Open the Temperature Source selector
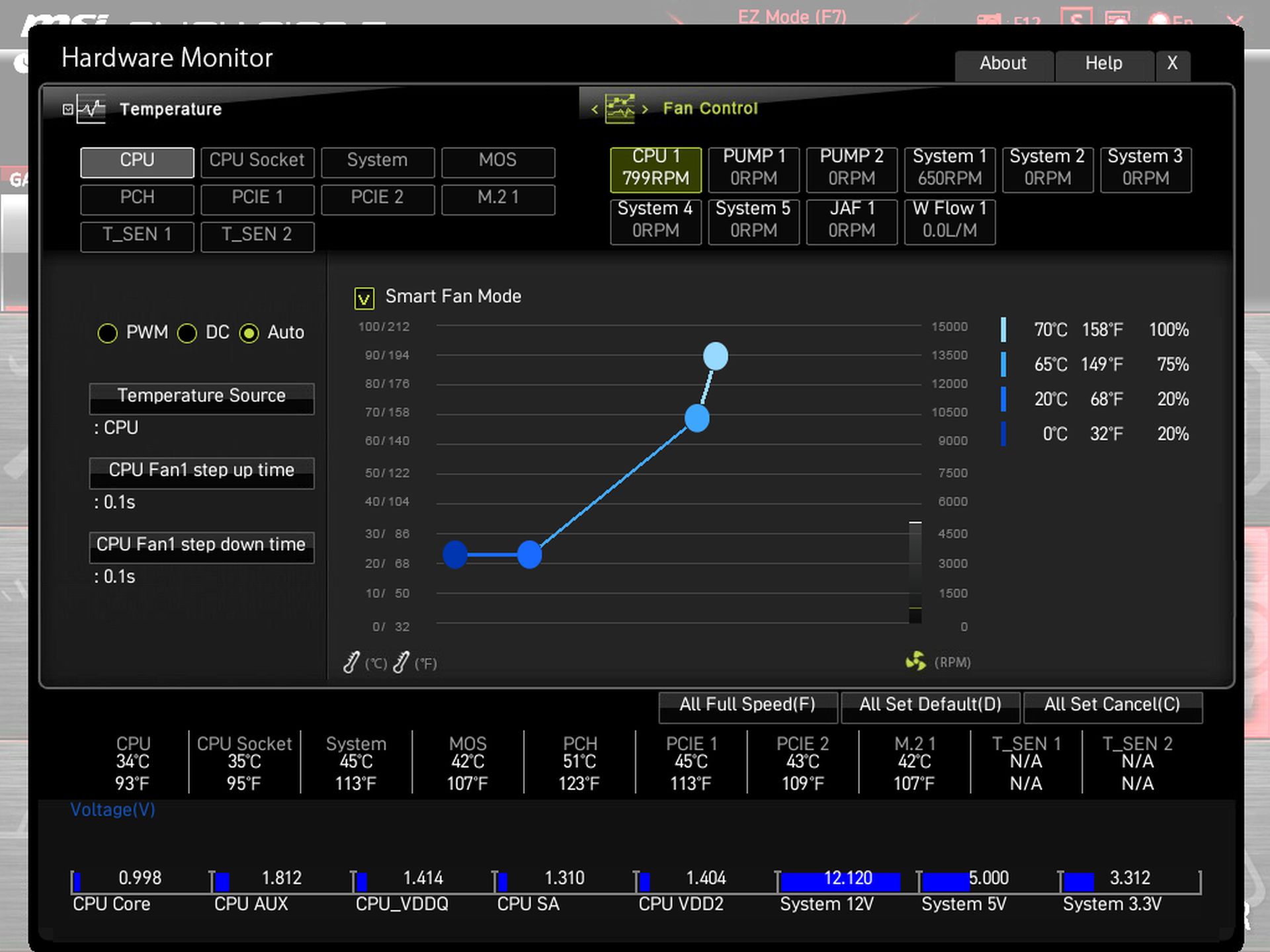This screenshot has width=1270, height=952. point(201,397)
